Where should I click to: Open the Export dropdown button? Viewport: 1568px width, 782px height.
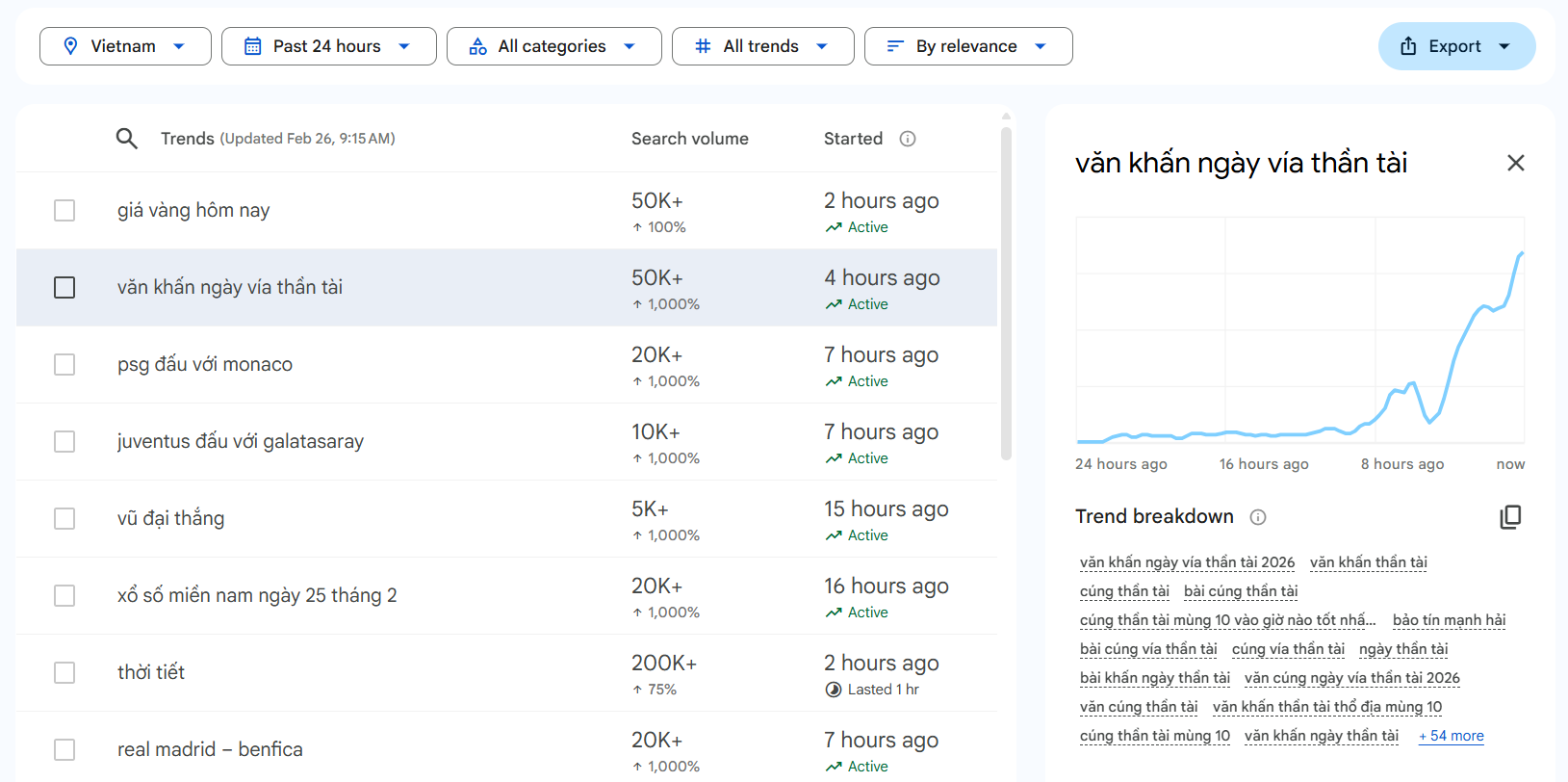(1457, 46)
